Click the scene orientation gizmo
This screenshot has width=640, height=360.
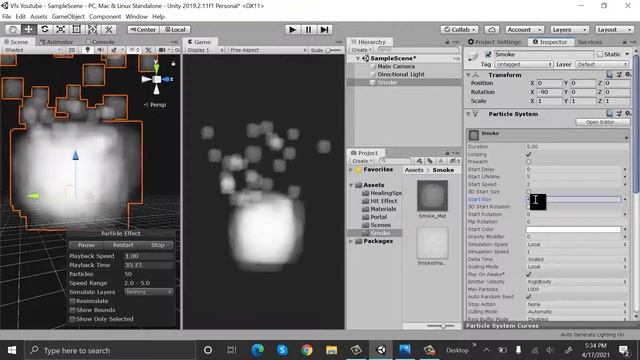pos(157,79)
